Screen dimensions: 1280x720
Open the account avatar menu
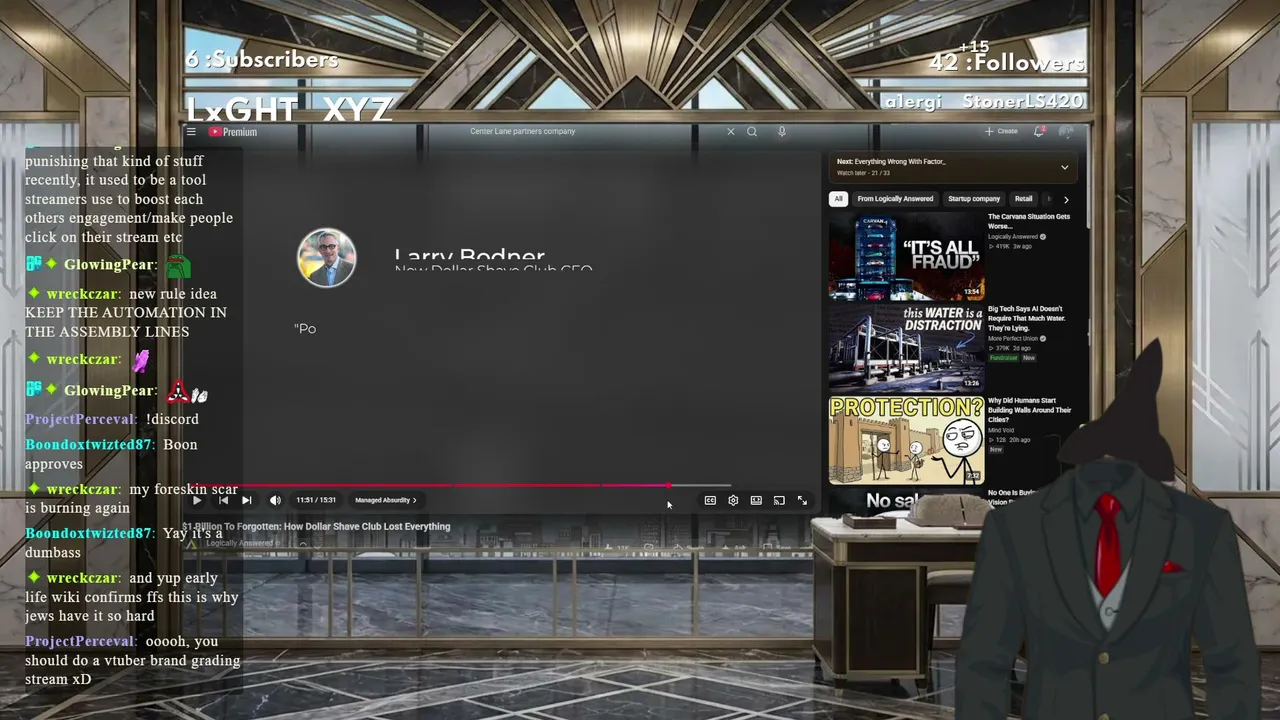(1066, 132)
